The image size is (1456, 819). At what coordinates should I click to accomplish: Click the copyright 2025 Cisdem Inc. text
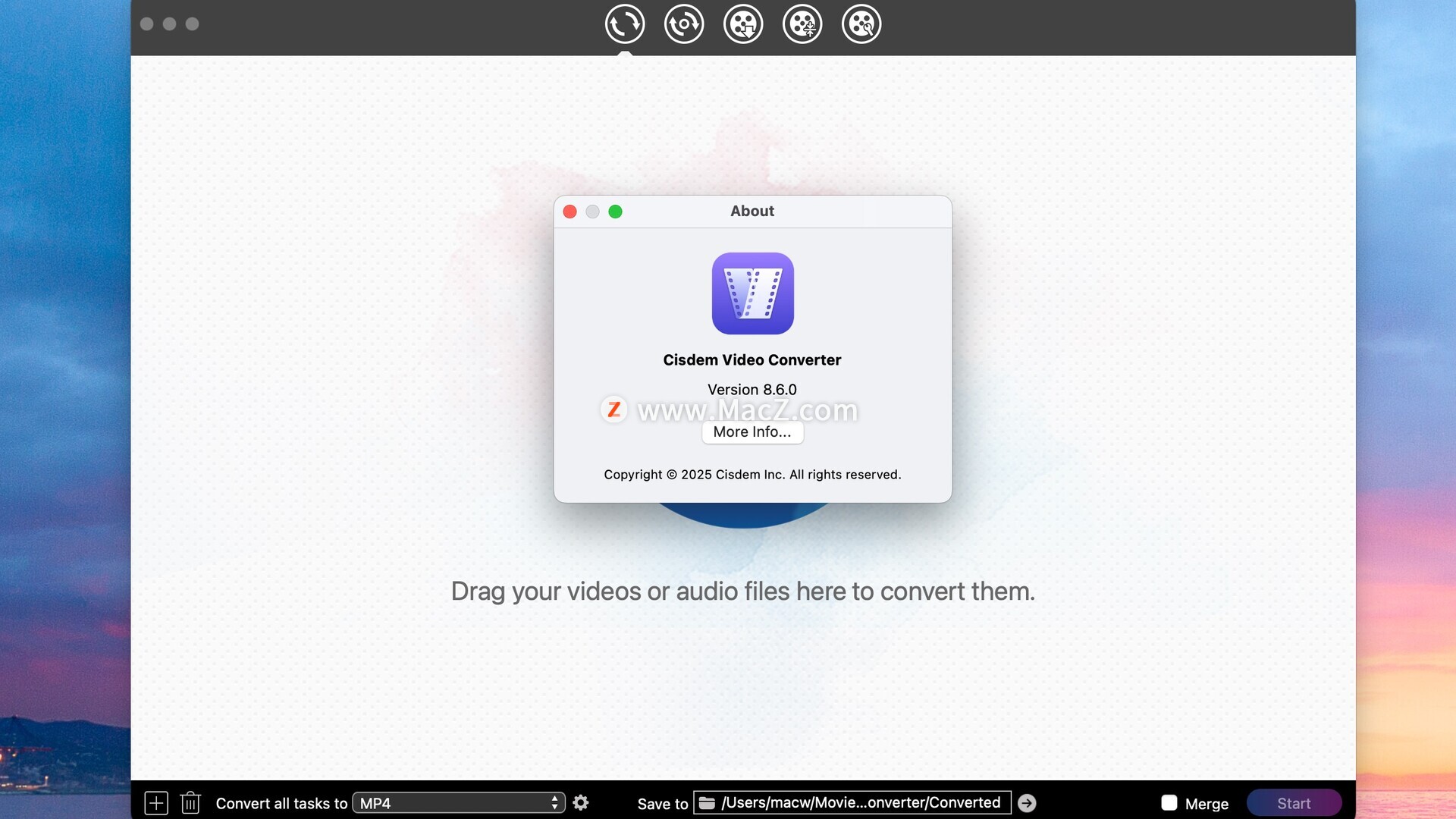pos(752,475)
